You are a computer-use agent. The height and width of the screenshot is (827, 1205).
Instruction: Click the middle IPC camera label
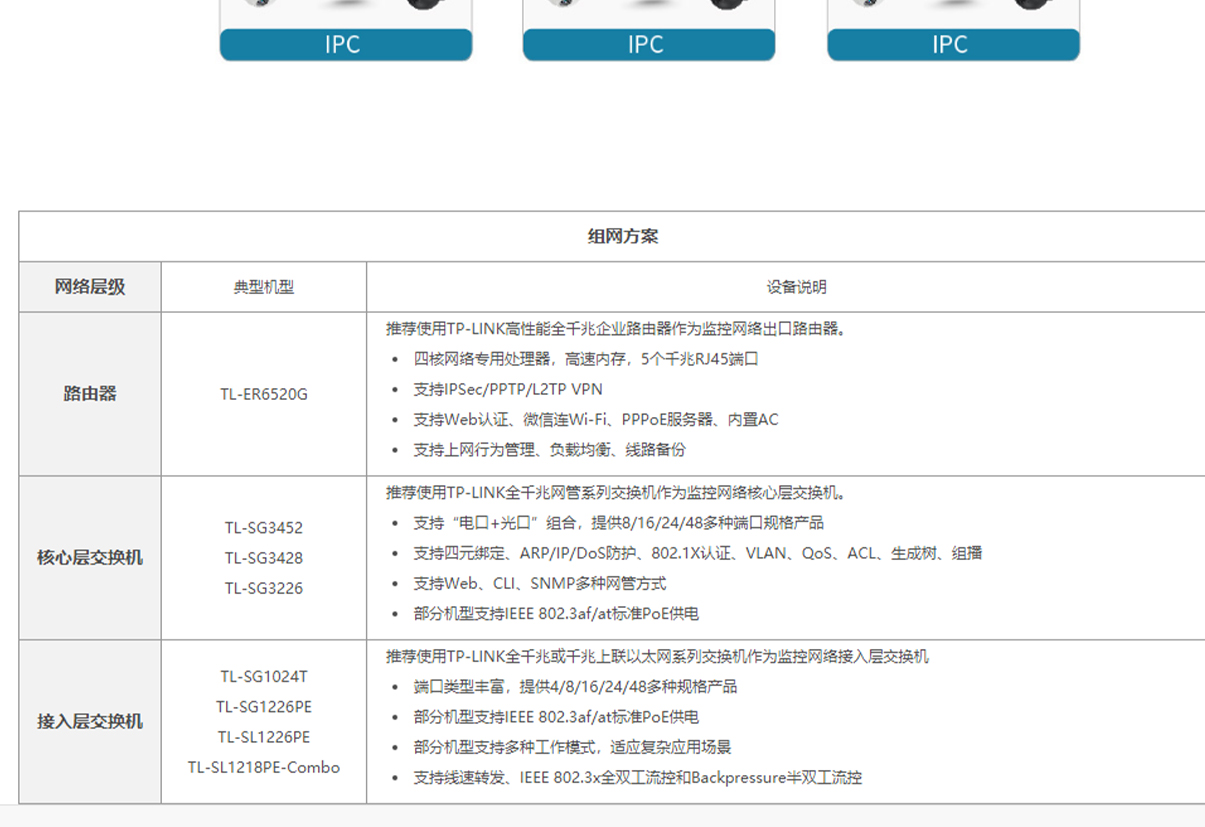pyautogui.click(x=648, y=45)
